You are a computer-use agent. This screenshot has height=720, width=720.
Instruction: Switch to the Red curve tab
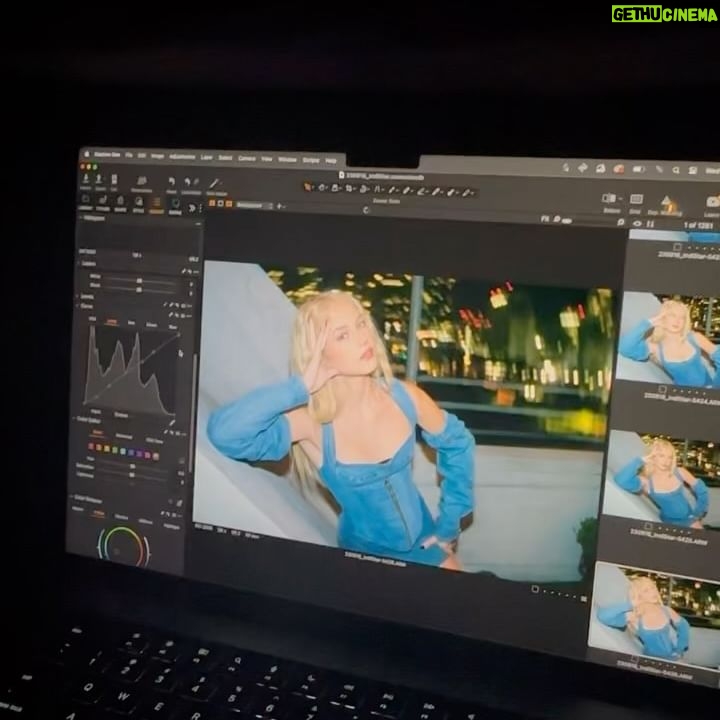(x=131, y=322)
